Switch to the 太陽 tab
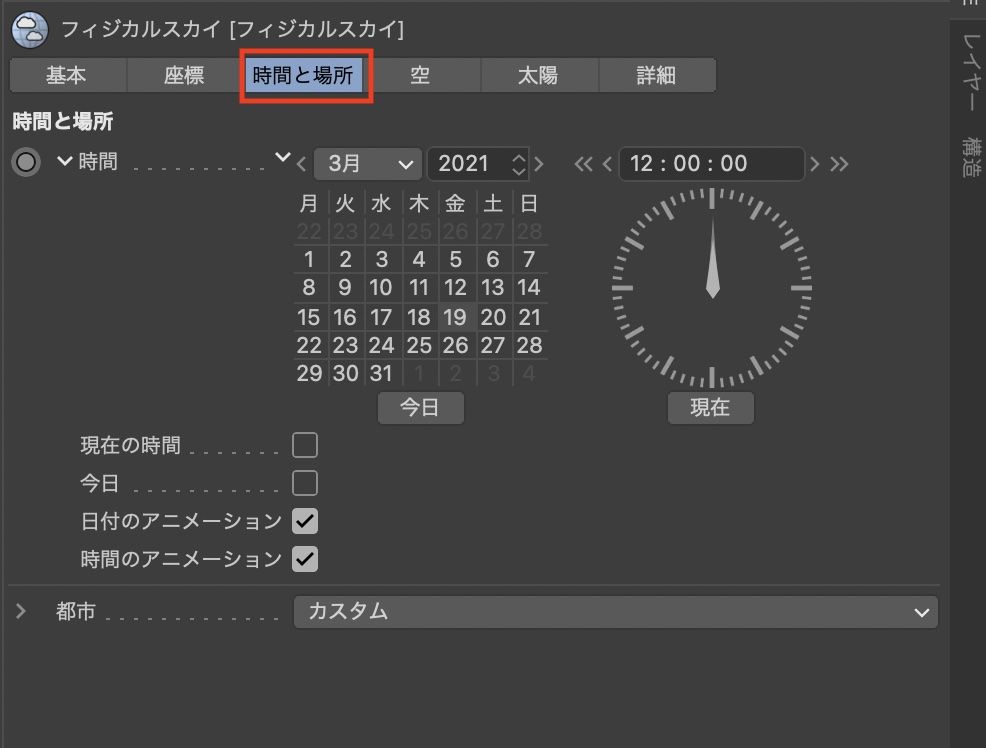The height and width of the screenshot is (748, 986). [538, 76]
